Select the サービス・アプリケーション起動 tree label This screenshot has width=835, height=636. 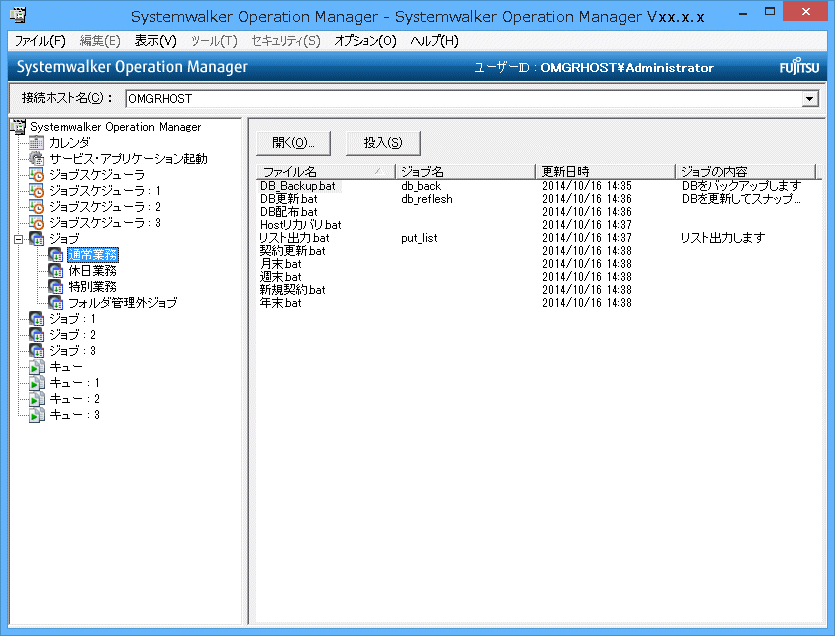coord(128,159)
